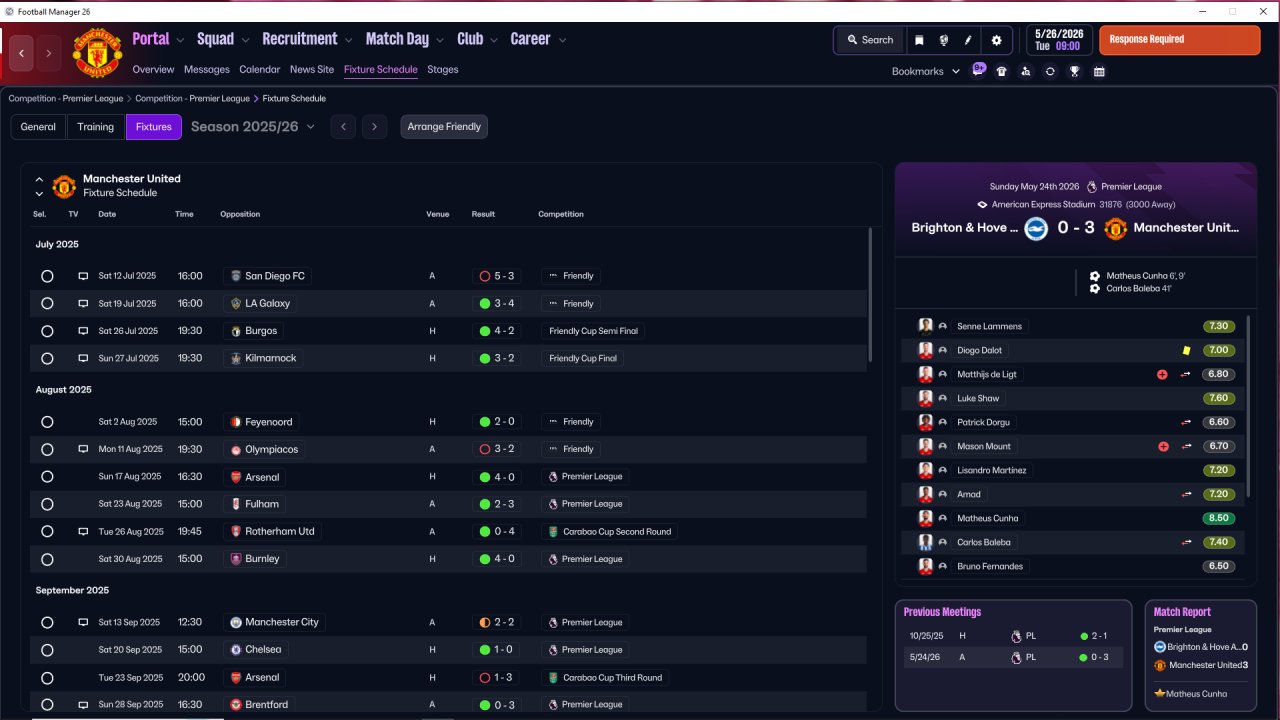Click Mason Mount's red injury icon
This screenshot has height=720, width=1280.
click(1163, 446)
